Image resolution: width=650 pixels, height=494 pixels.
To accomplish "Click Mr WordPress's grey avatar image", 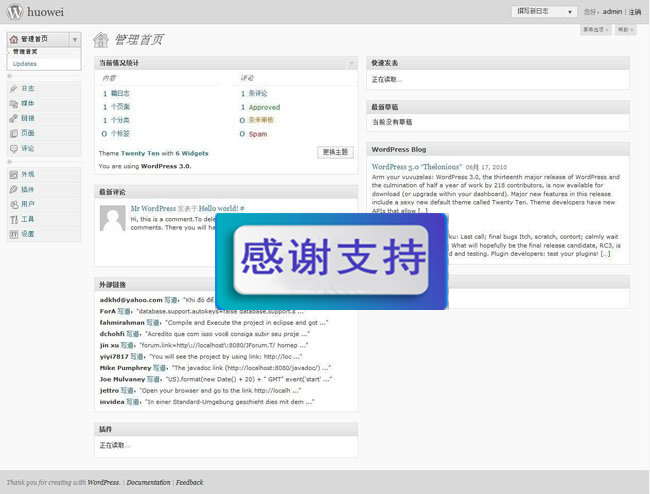I will pos(113,218).
